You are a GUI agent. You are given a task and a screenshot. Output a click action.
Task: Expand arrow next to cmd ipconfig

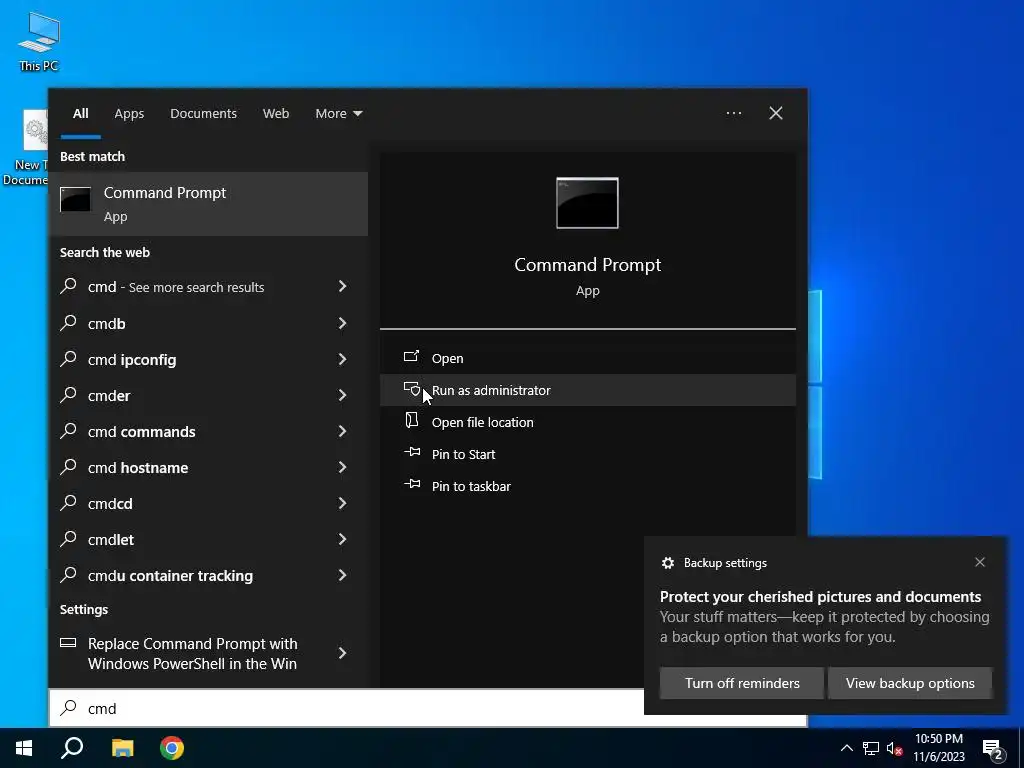pyautogui.click(x=342, y=359)
